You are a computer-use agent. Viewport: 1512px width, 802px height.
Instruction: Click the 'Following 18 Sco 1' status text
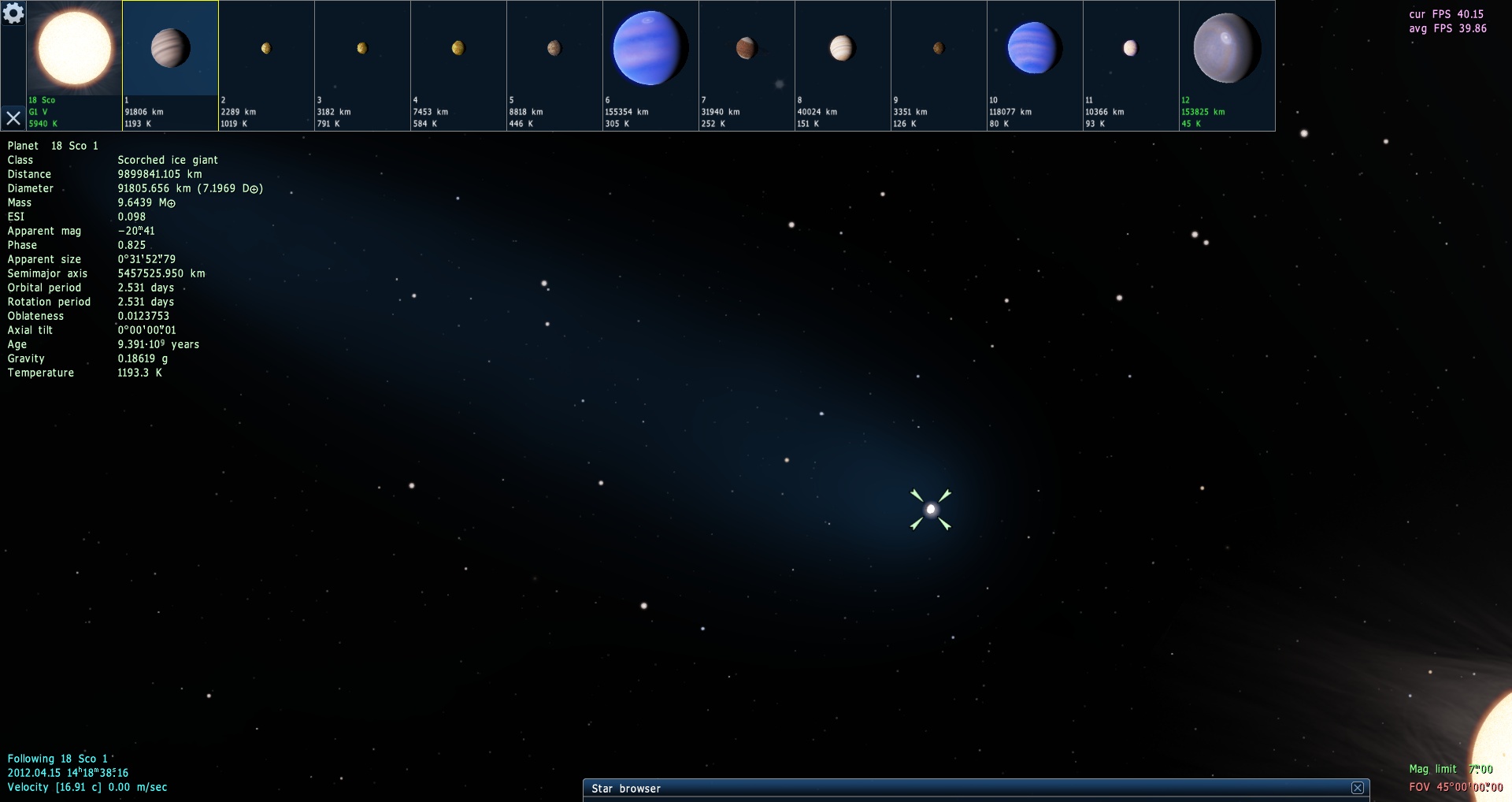tap(57, 759)
